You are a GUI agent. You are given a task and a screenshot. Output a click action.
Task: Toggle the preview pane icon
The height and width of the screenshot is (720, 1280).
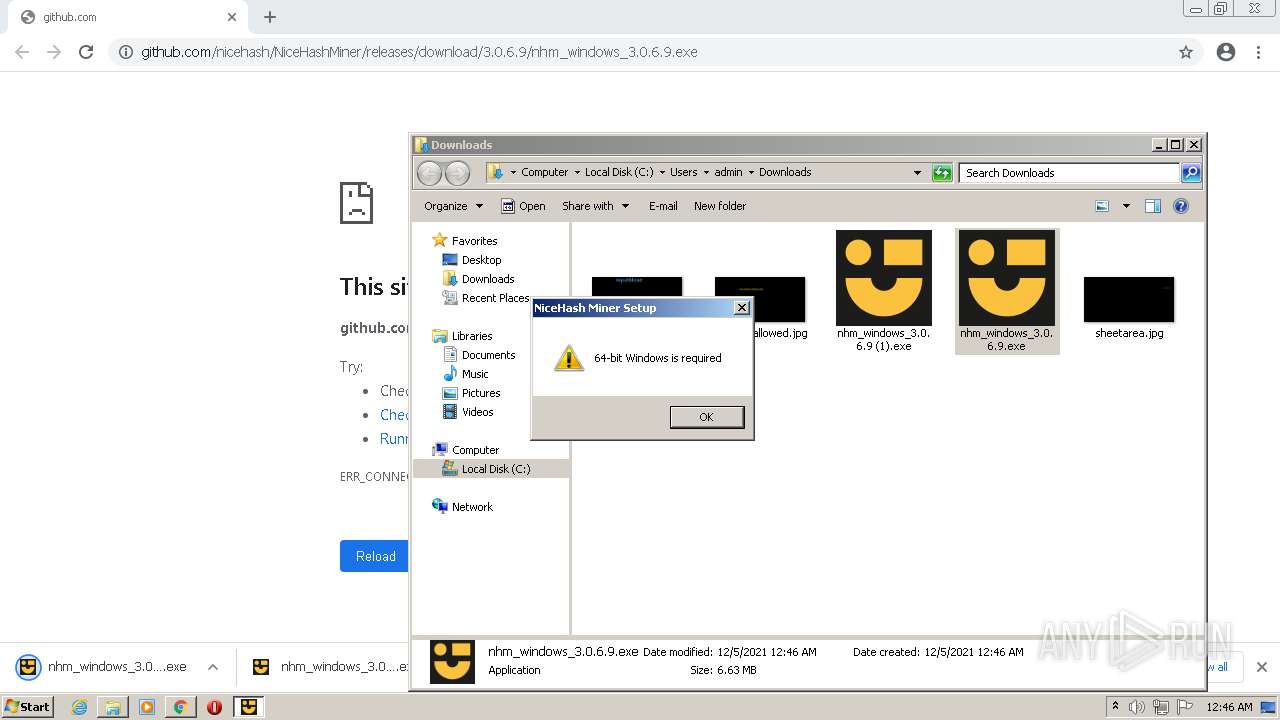point(1153,206)
